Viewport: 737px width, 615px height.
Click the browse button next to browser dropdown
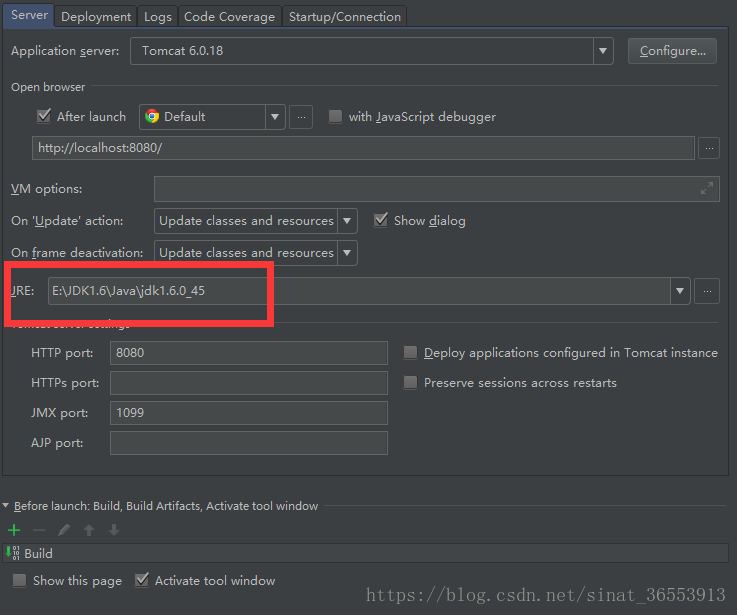pyautogui.click(x=301, y=117)
